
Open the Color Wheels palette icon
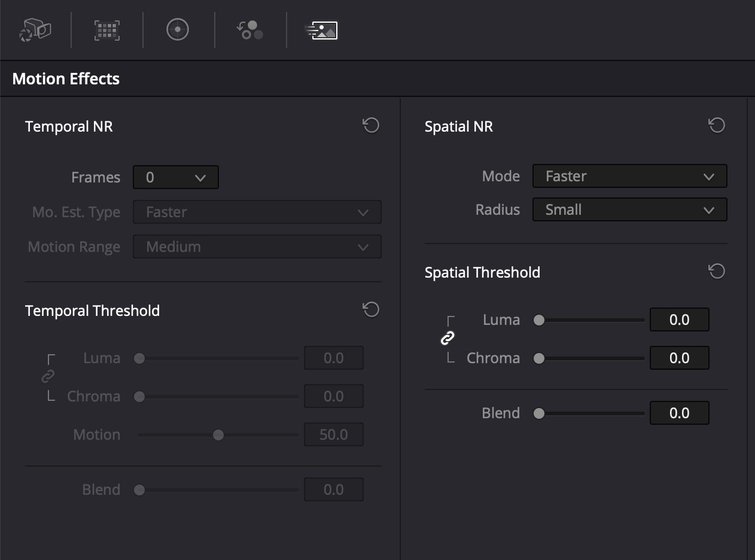178,30
